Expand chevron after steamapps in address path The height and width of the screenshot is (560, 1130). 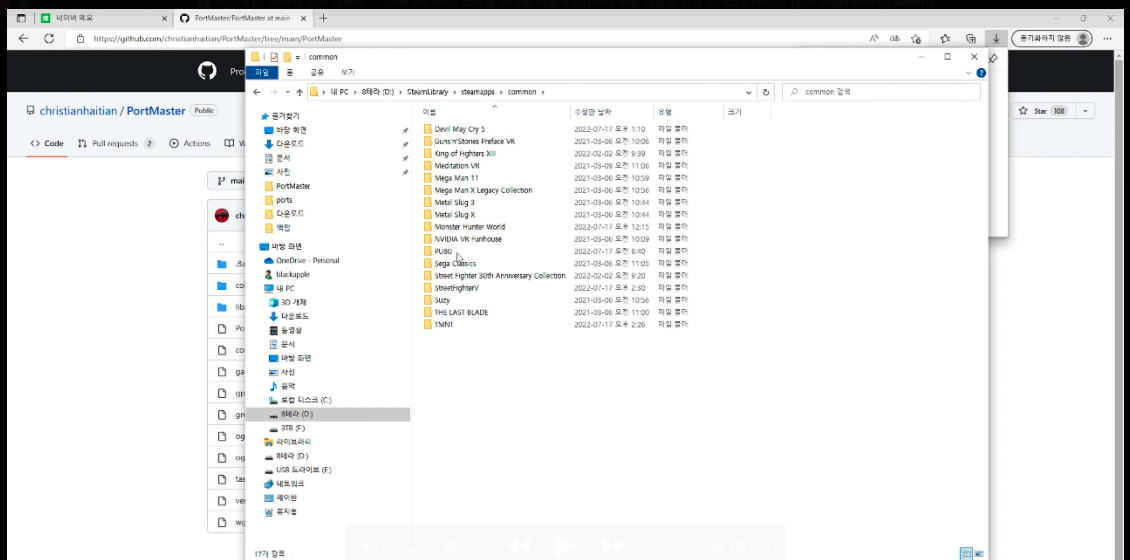[x=502, y=92]
